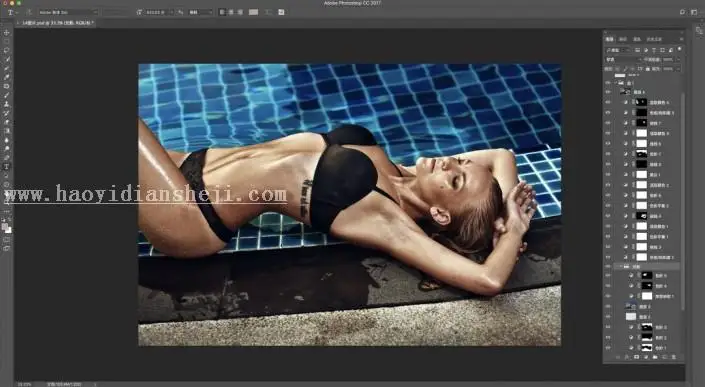Open the font family dropdown
This screenshot has height=387, width=705.
[68, 12]
